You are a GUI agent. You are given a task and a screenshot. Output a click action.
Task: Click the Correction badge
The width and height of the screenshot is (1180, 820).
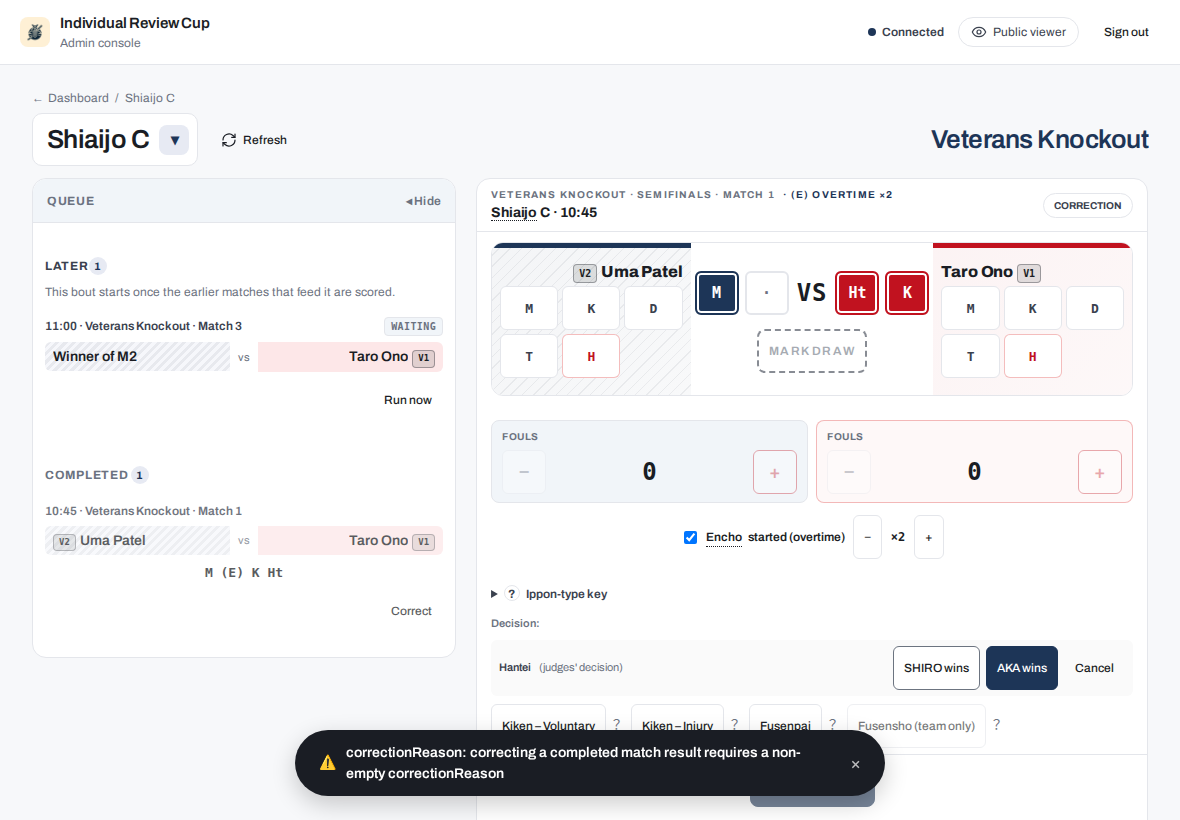click(x=1087, y=205)
